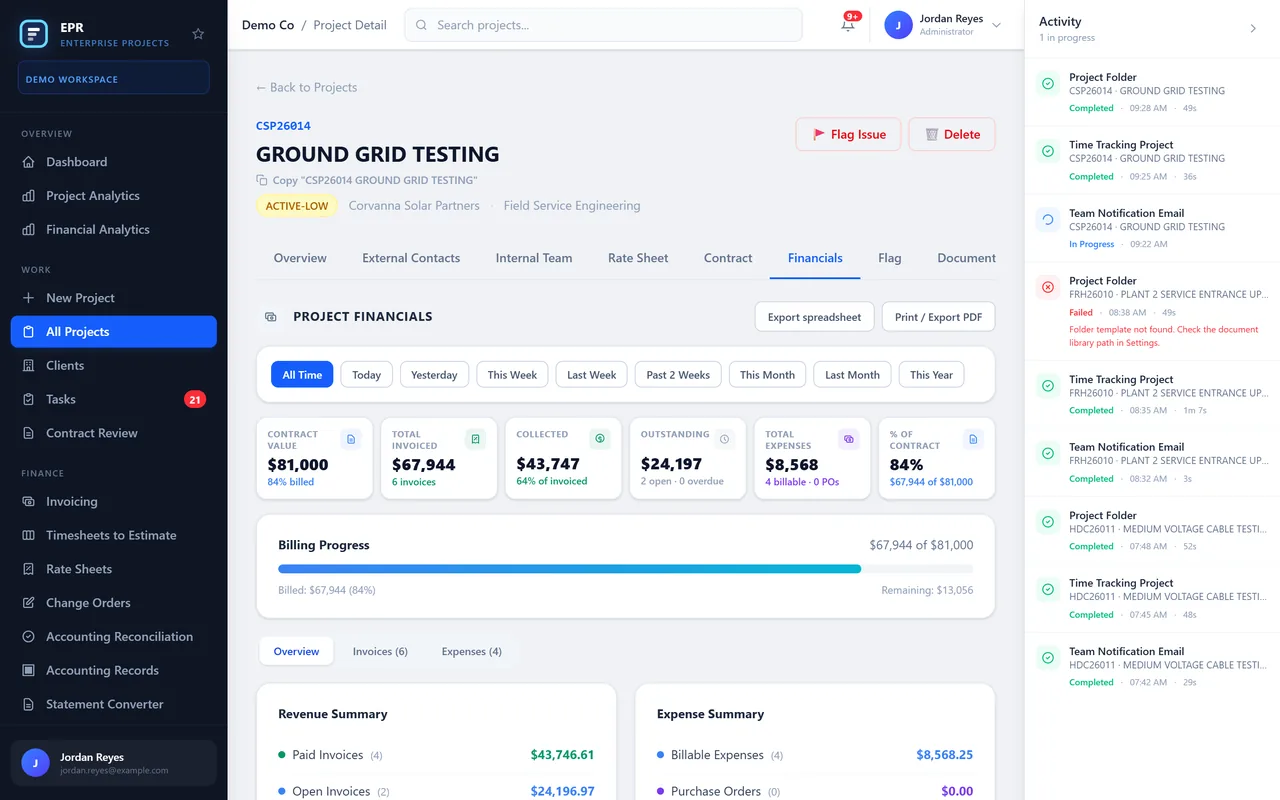Switch to the Contract tab
The image size is (1280, 800).
click(x=728, y=258)
